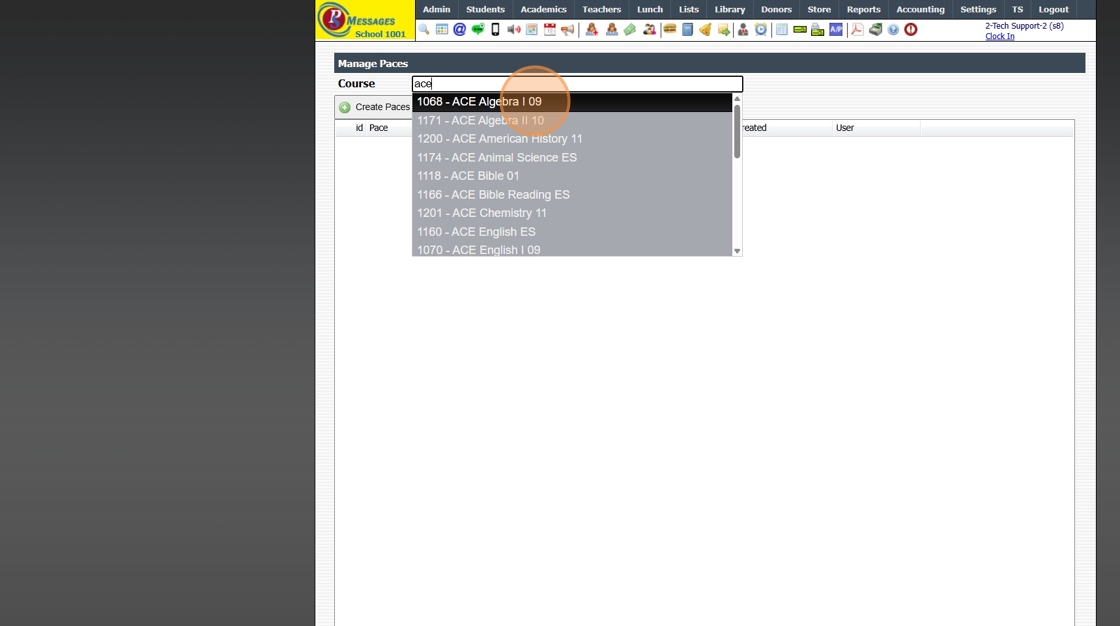Click the green ticket icon
The height and width of the screenshot is (626, 1120).
click(629, 29)
